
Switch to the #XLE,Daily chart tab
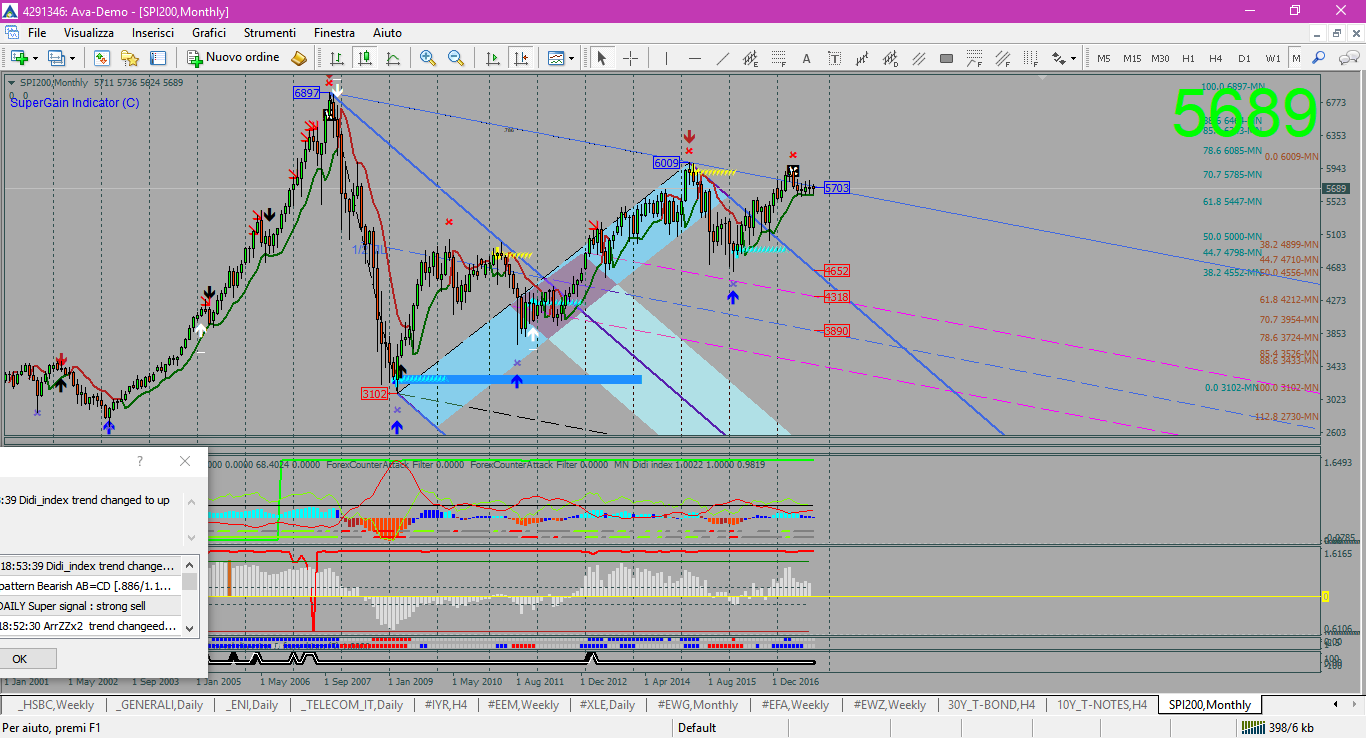[607, 705]
